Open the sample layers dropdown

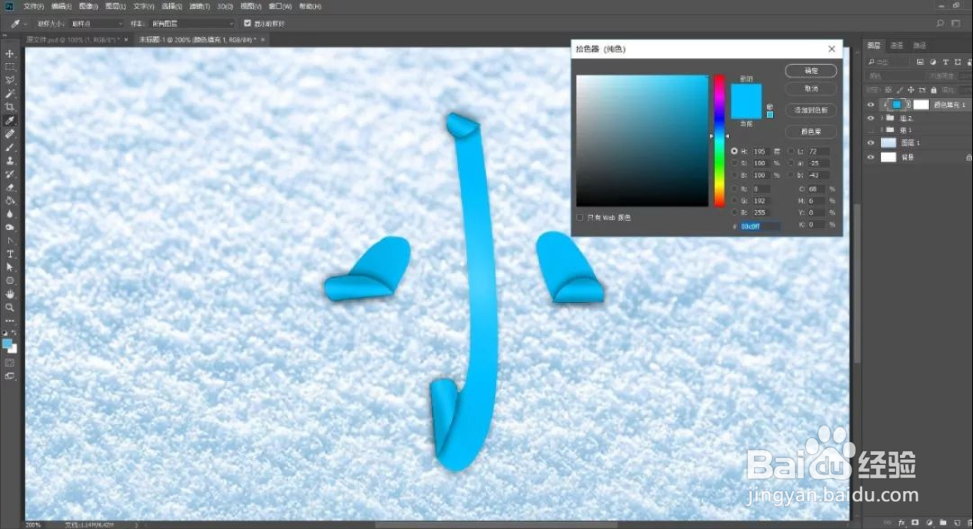pyautogui.click(x=192, y=24)
